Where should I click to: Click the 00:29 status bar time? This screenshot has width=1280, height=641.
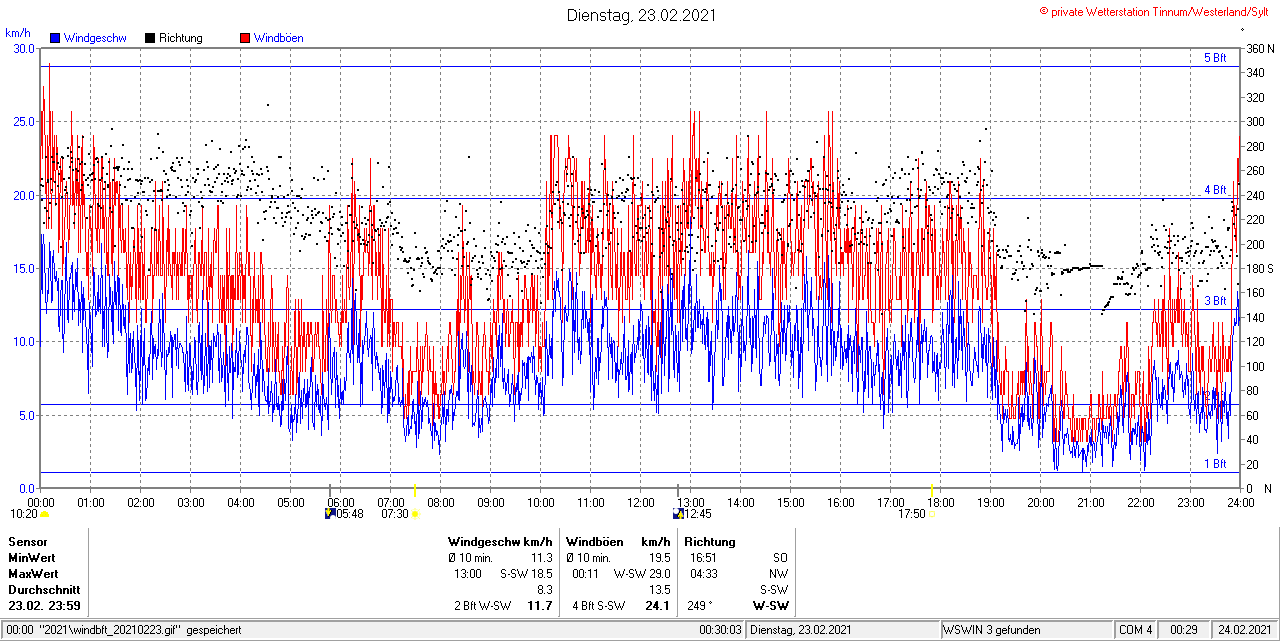click(1184, 630)
